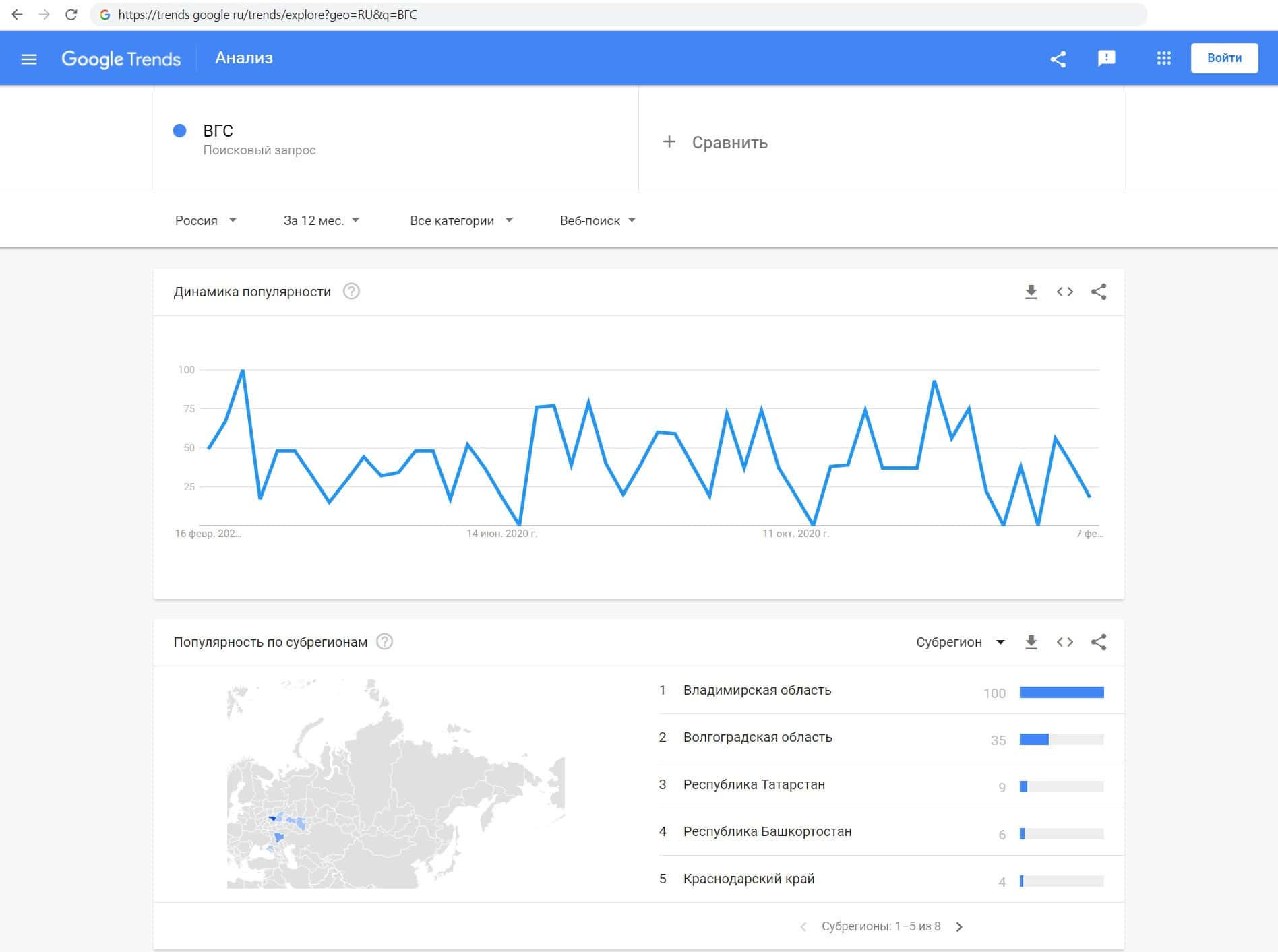This screenshot has height=952, width=1278.
Task: Click the Войти sign-in button
Action: (x=1223, y=58)
